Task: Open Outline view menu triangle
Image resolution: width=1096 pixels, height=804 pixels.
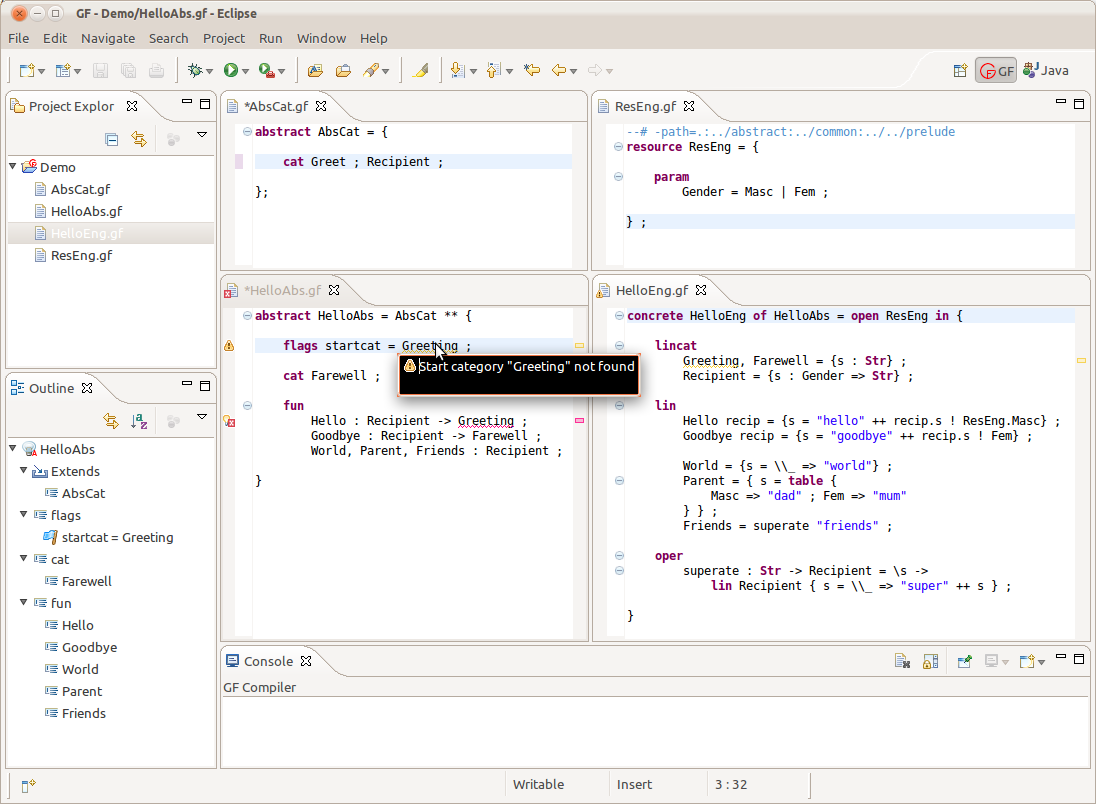Action: pos(202,417)
